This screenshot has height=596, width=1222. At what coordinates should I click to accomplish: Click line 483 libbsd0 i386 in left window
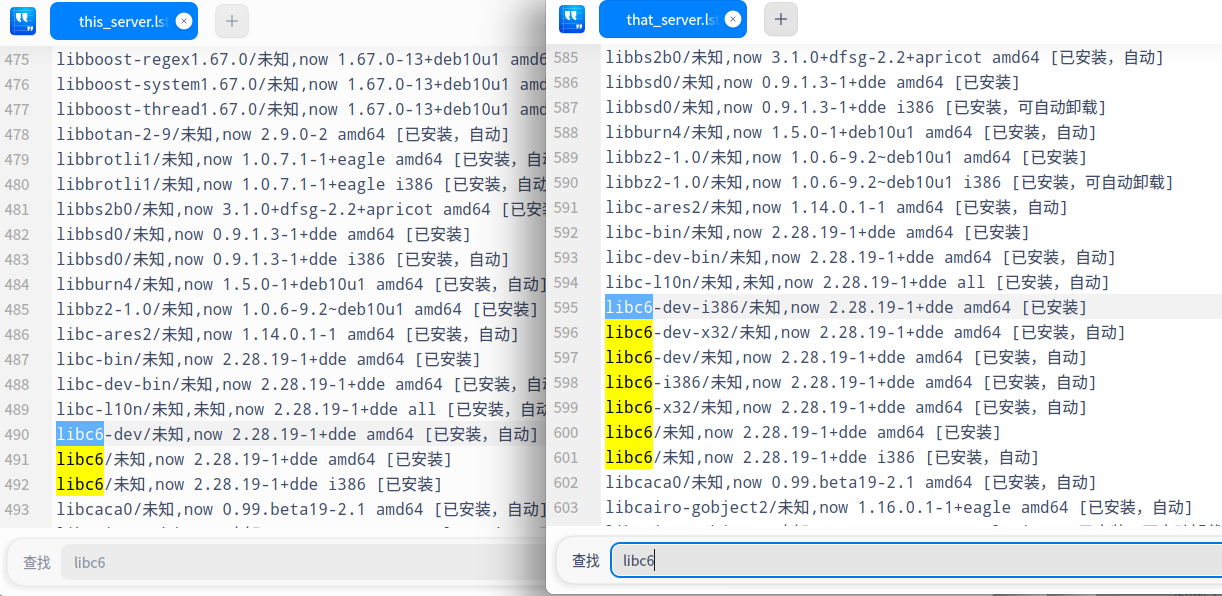click(x=283, y=259)
